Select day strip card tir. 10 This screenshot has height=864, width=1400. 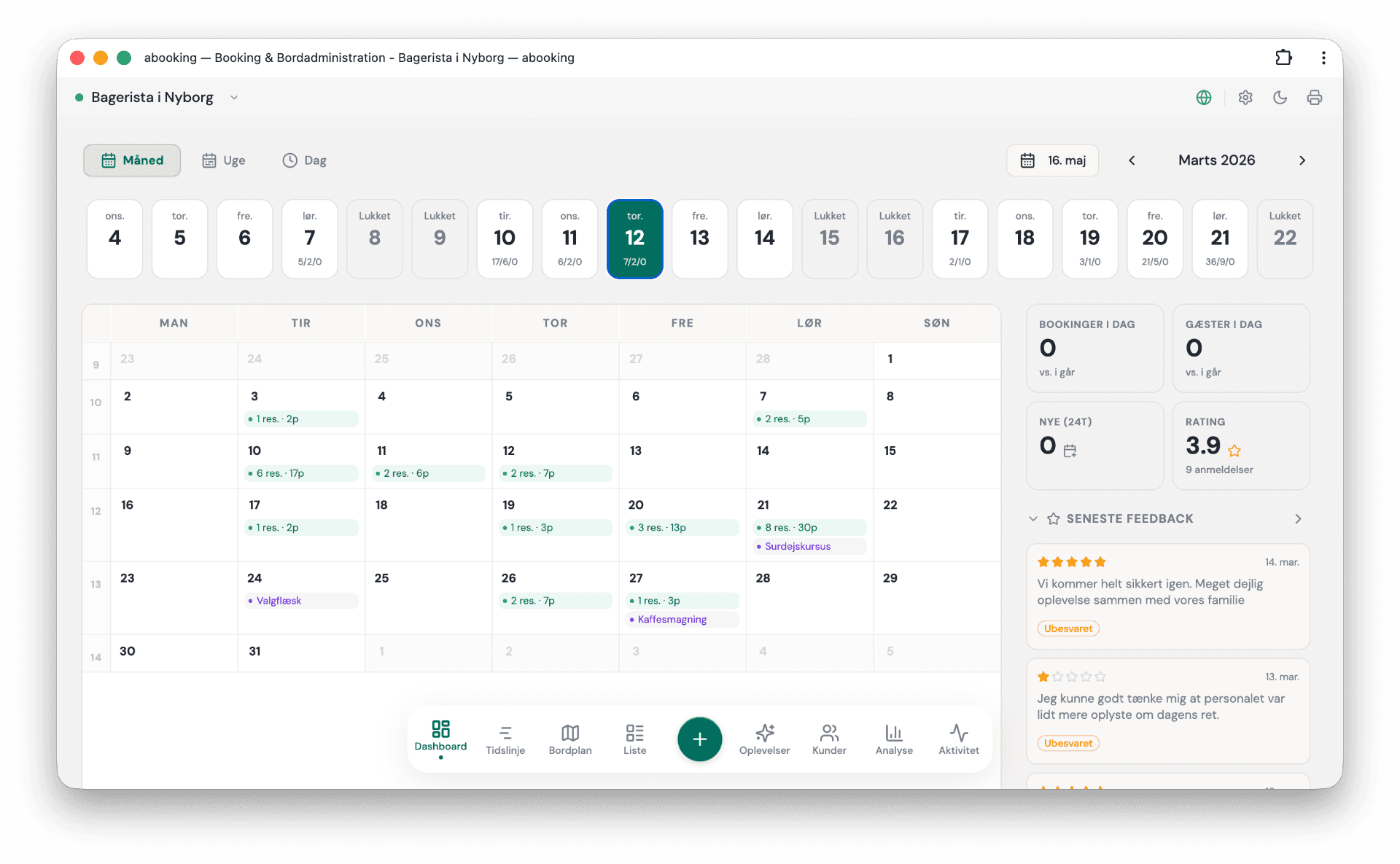tap(505, 238)
